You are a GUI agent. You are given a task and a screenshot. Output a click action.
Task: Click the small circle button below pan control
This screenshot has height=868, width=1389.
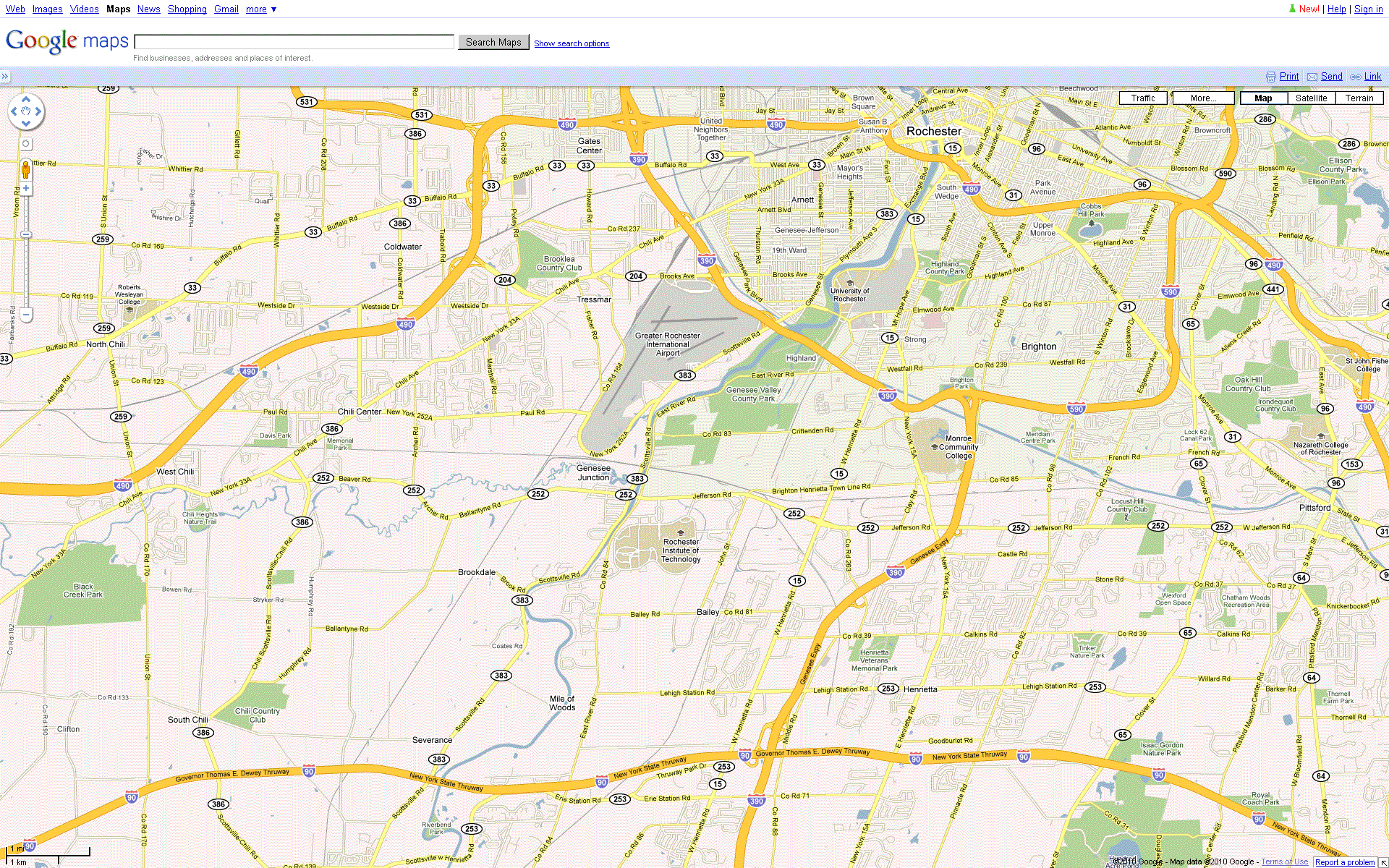point(26,144)
